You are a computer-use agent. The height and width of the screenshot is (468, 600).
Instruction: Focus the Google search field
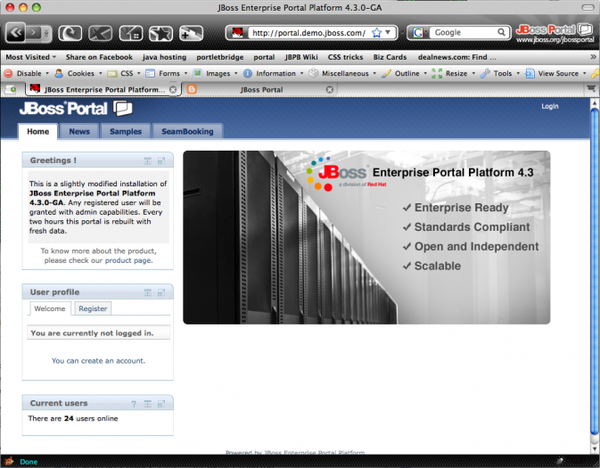click(463, 33)
